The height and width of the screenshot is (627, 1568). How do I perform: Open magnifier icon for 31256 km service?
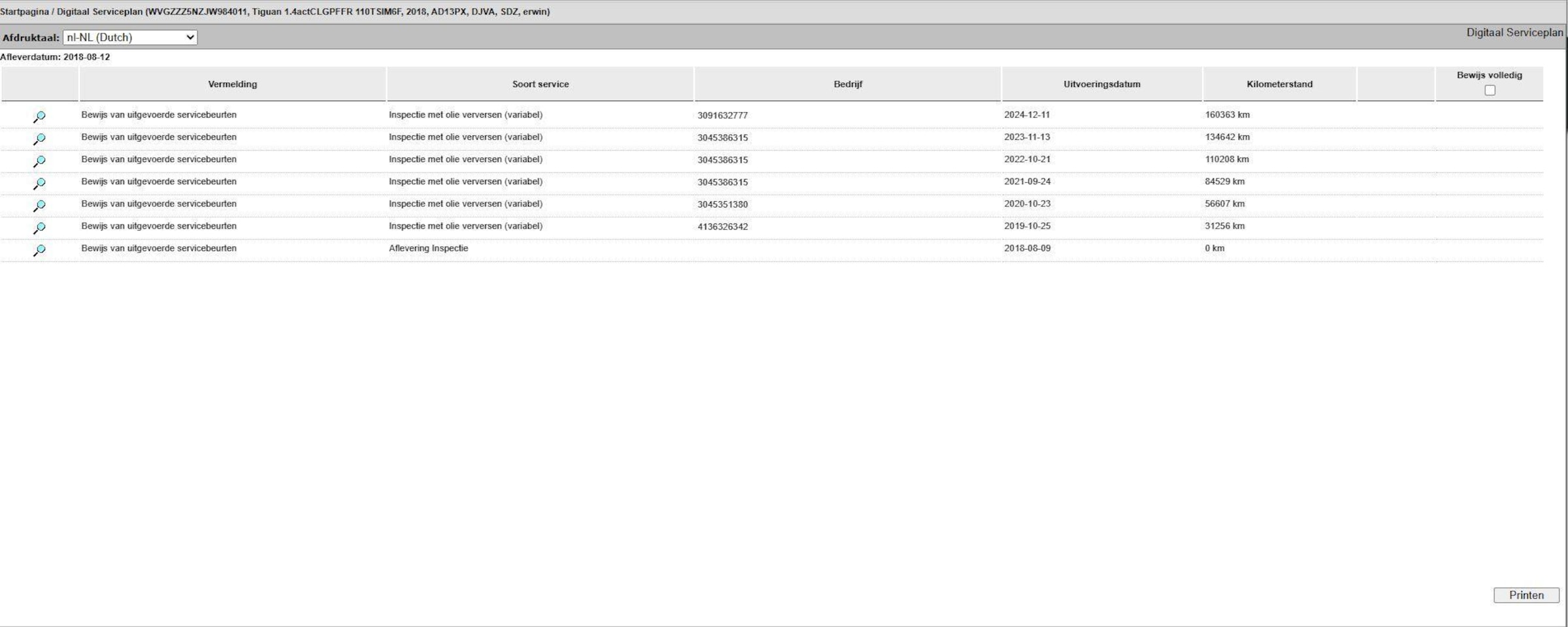pos(39,227)
